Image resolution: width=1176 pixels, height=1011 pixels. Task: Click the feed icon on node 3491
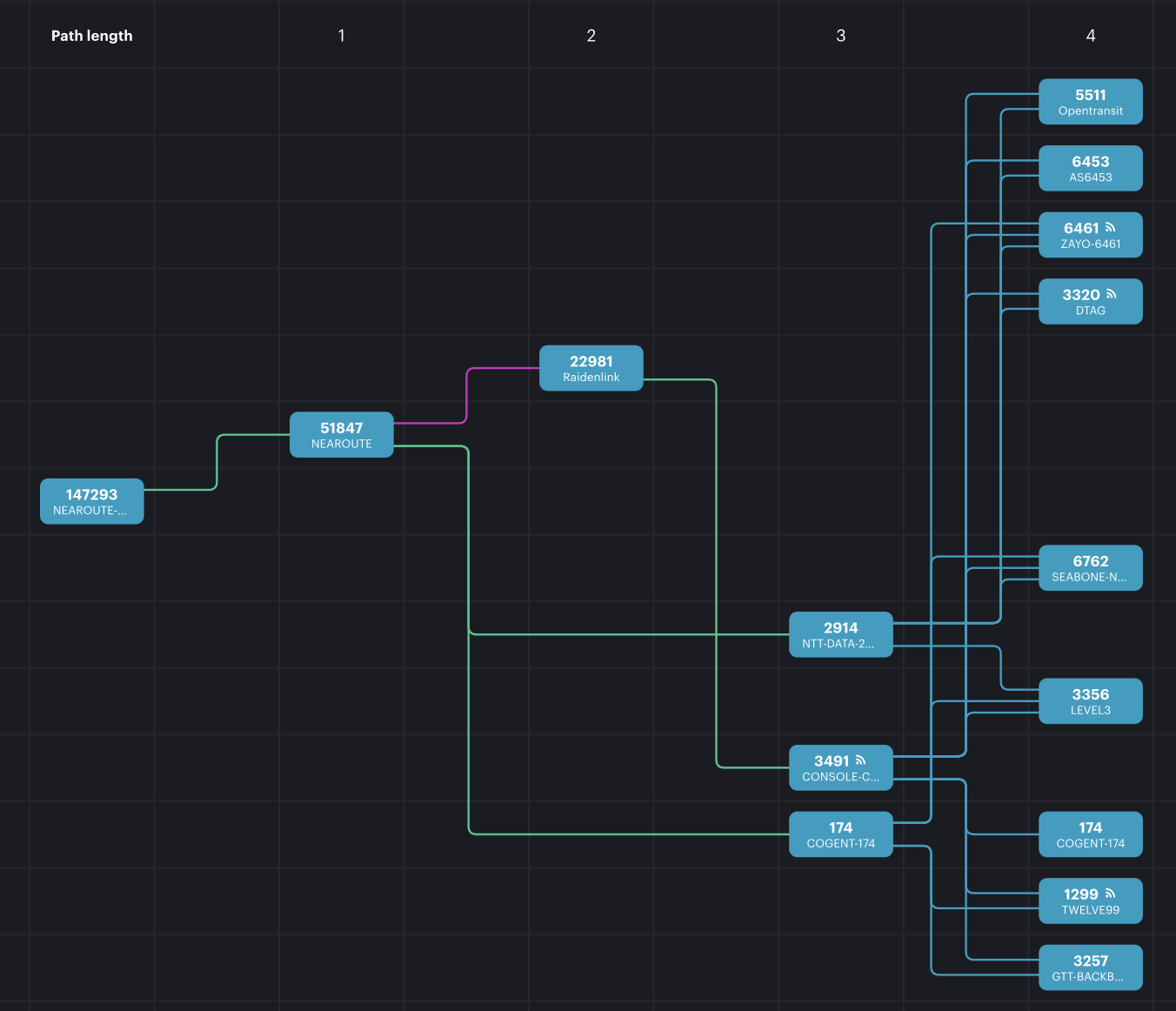point(860,760)
